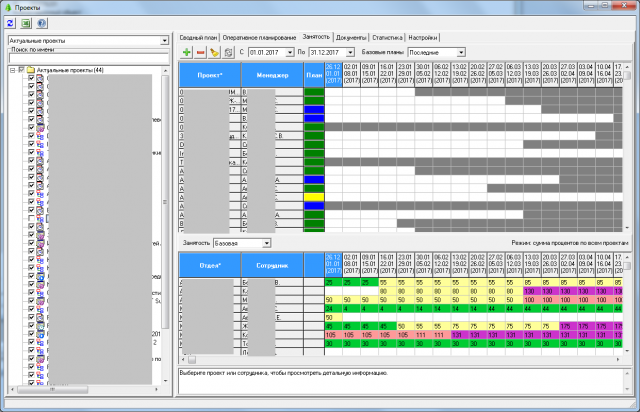
Task: Switch to the Сводный план tab
Action: point(198,38)
